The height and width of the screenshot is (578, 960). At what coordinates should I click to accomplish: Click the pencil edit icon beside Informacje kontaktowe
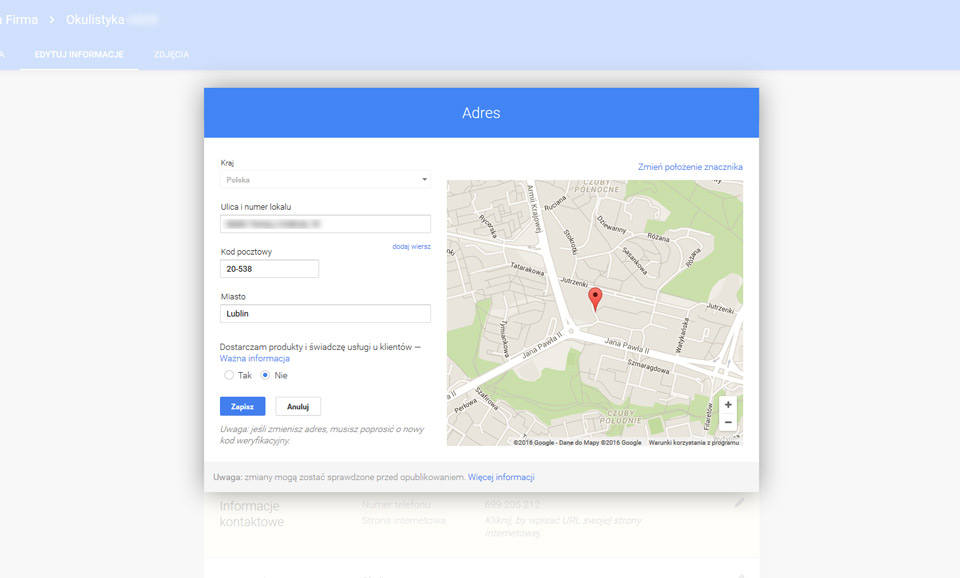[x=739, y=503]
